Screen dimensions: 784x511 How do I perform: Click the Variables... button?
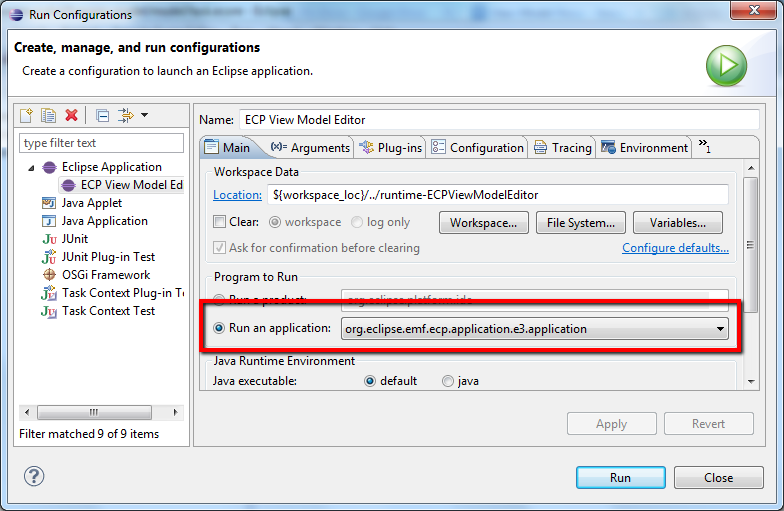click(678, 222)
